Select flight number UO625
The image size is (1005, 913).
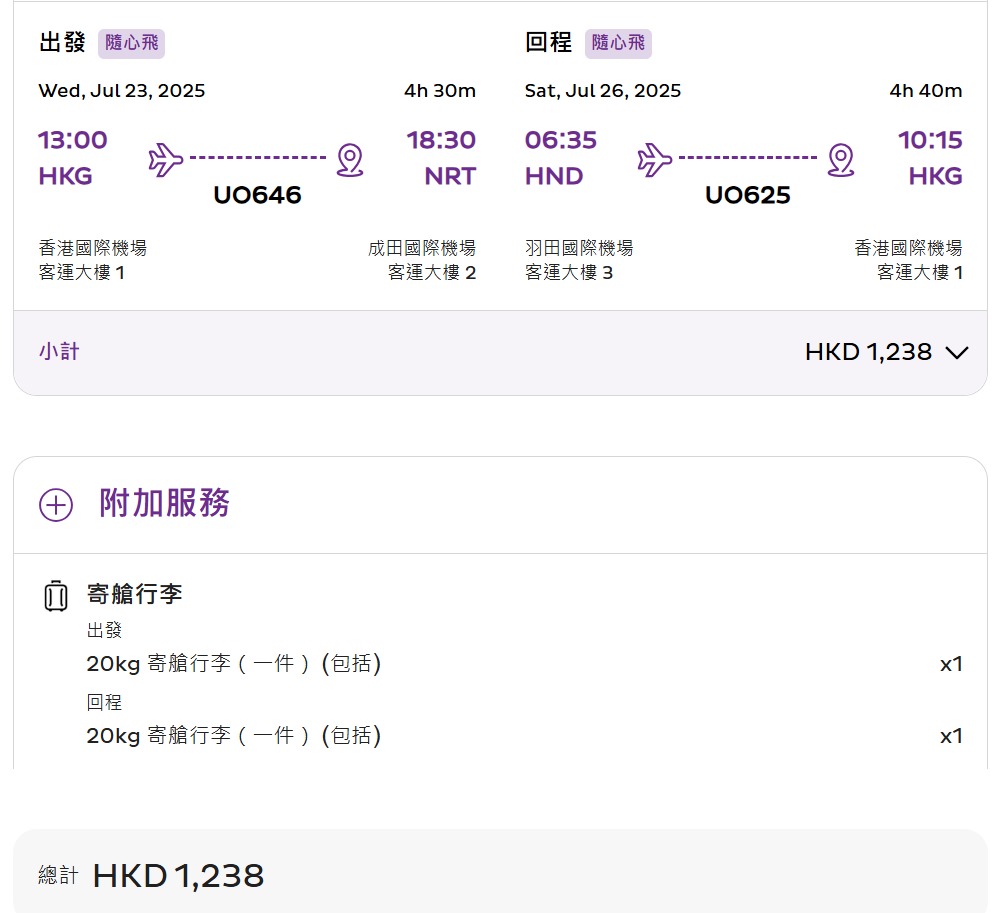point(747,195)
